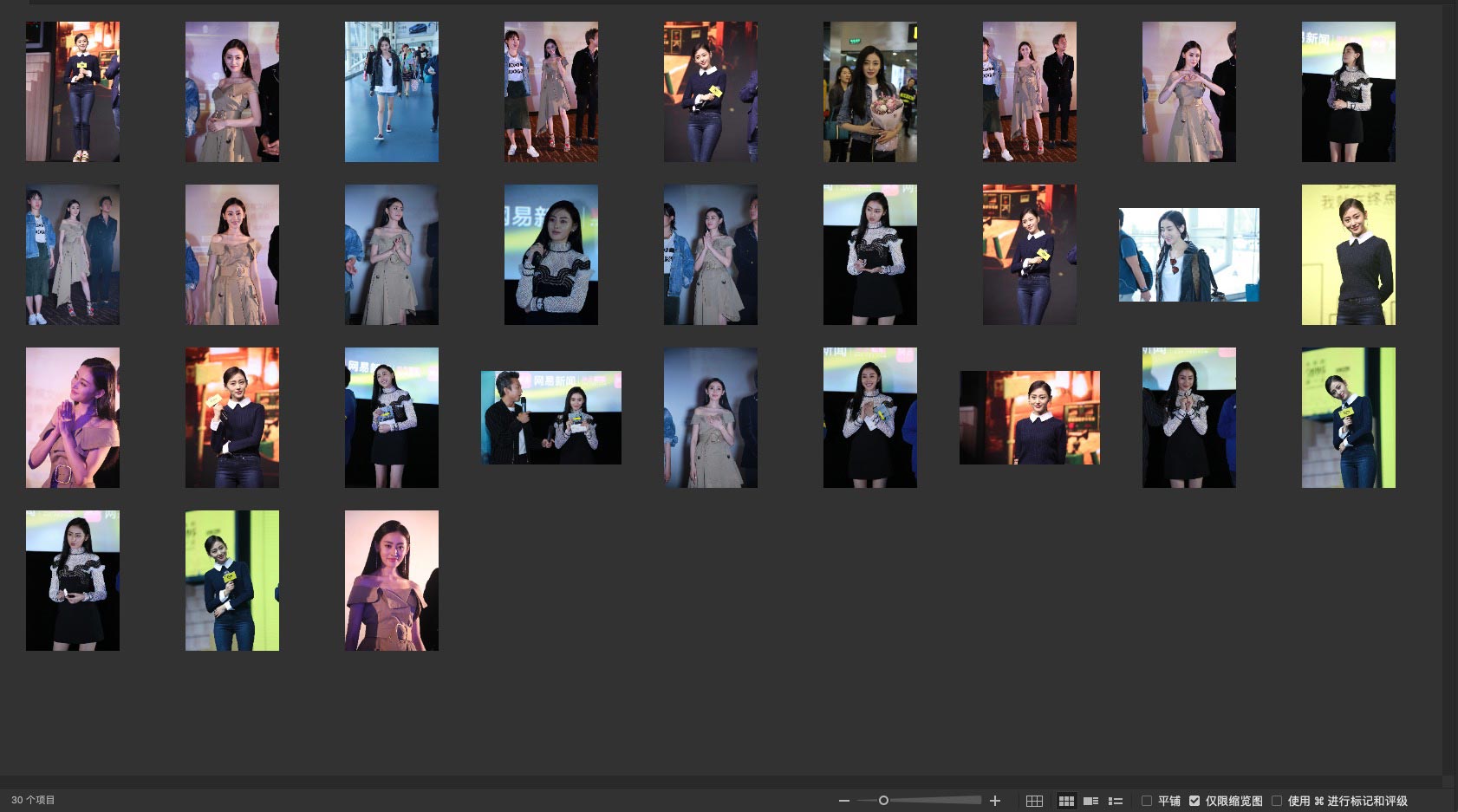The image size is (1458, 812).
Task: Click the thumbnail size slider handle
Action: (x=883, y=801)
